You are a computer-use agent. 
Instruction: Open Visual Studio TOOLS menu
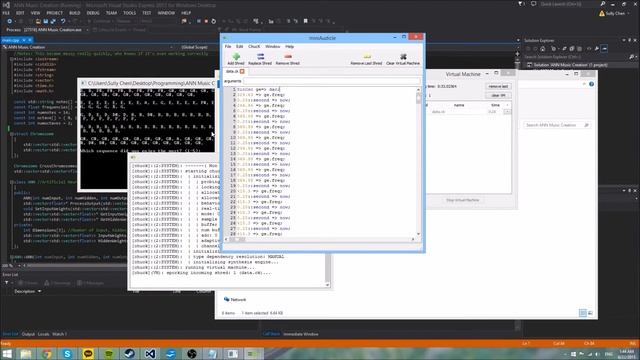(129, 13)
